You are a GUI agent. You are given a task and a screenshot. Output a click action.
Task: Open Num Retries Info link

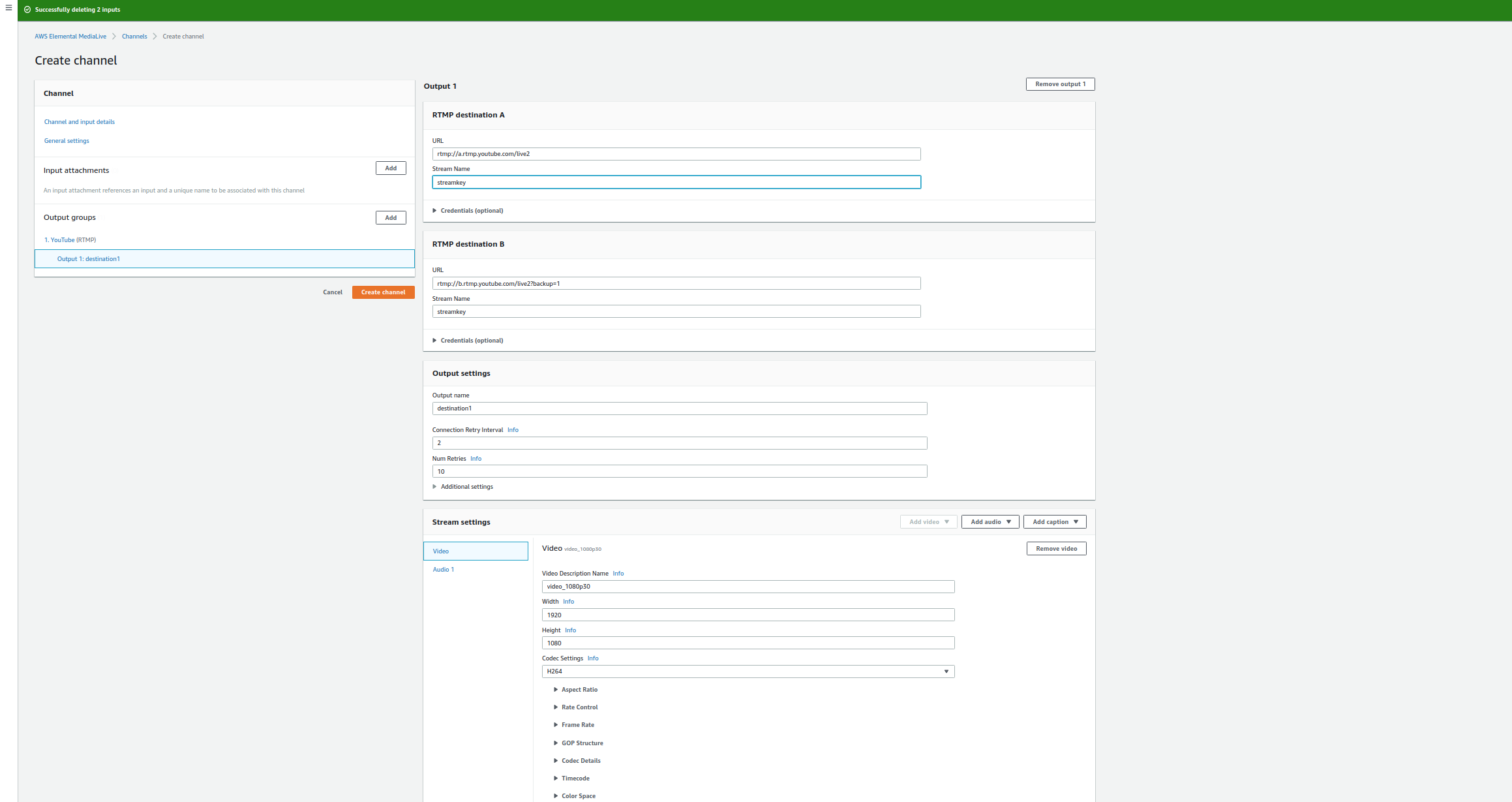(476, 459)
